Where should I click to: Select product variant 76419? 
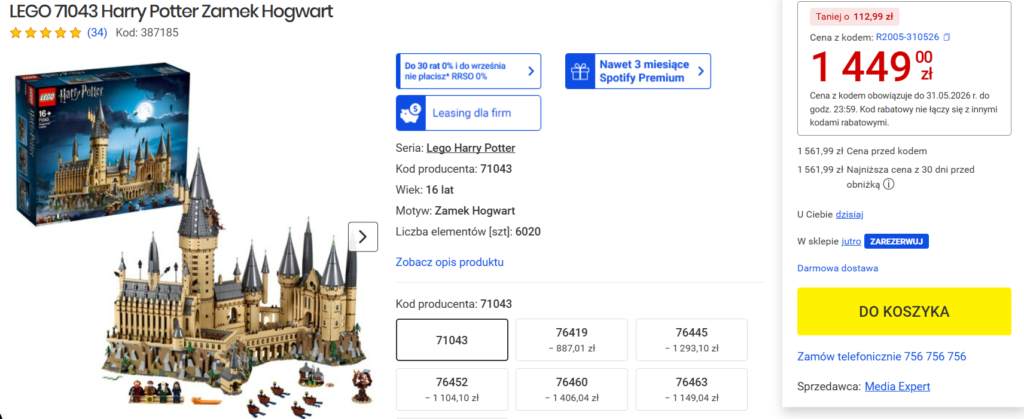coord(571,339)
